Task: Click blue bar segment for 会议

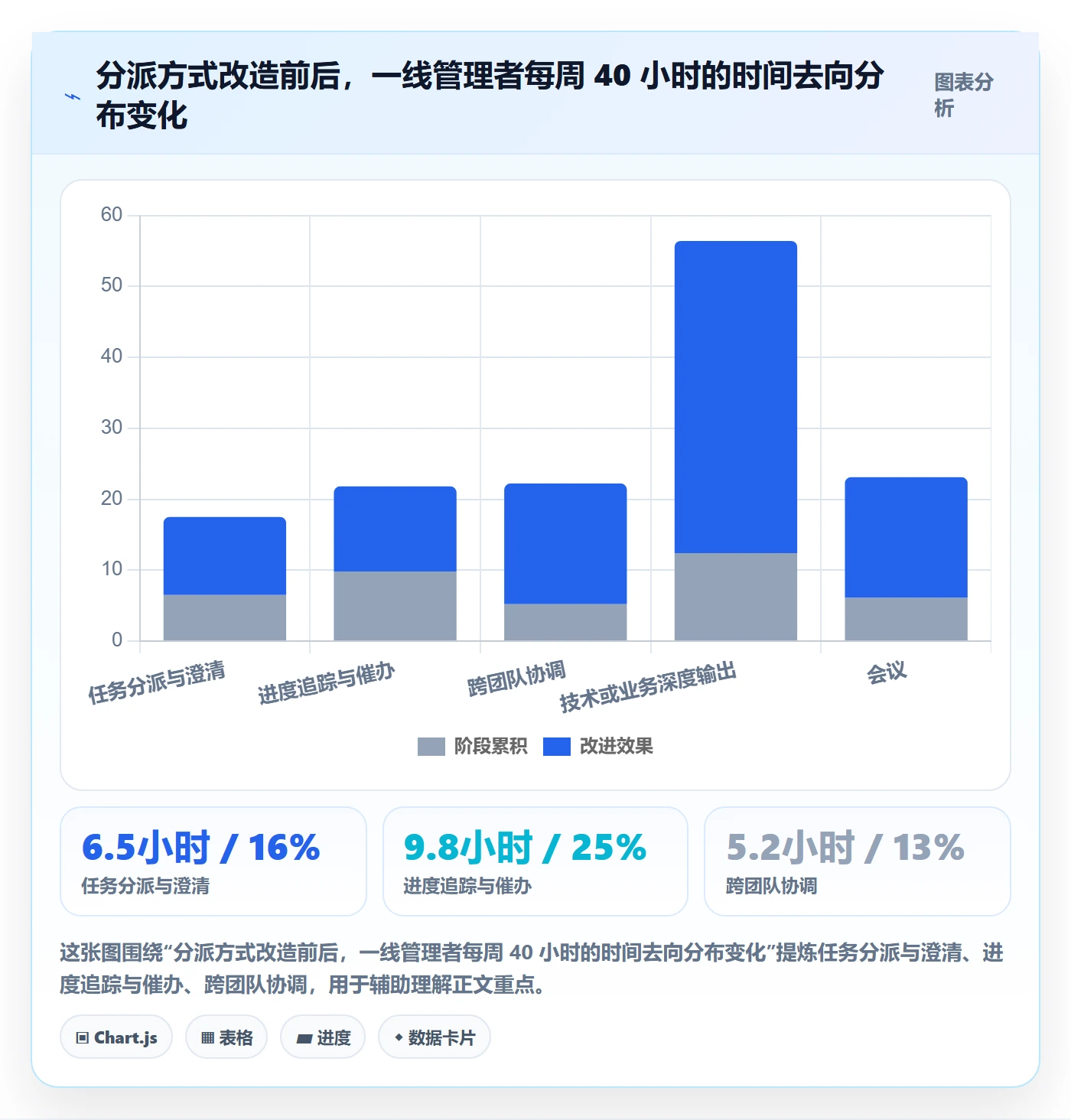Action: point(906,538)
